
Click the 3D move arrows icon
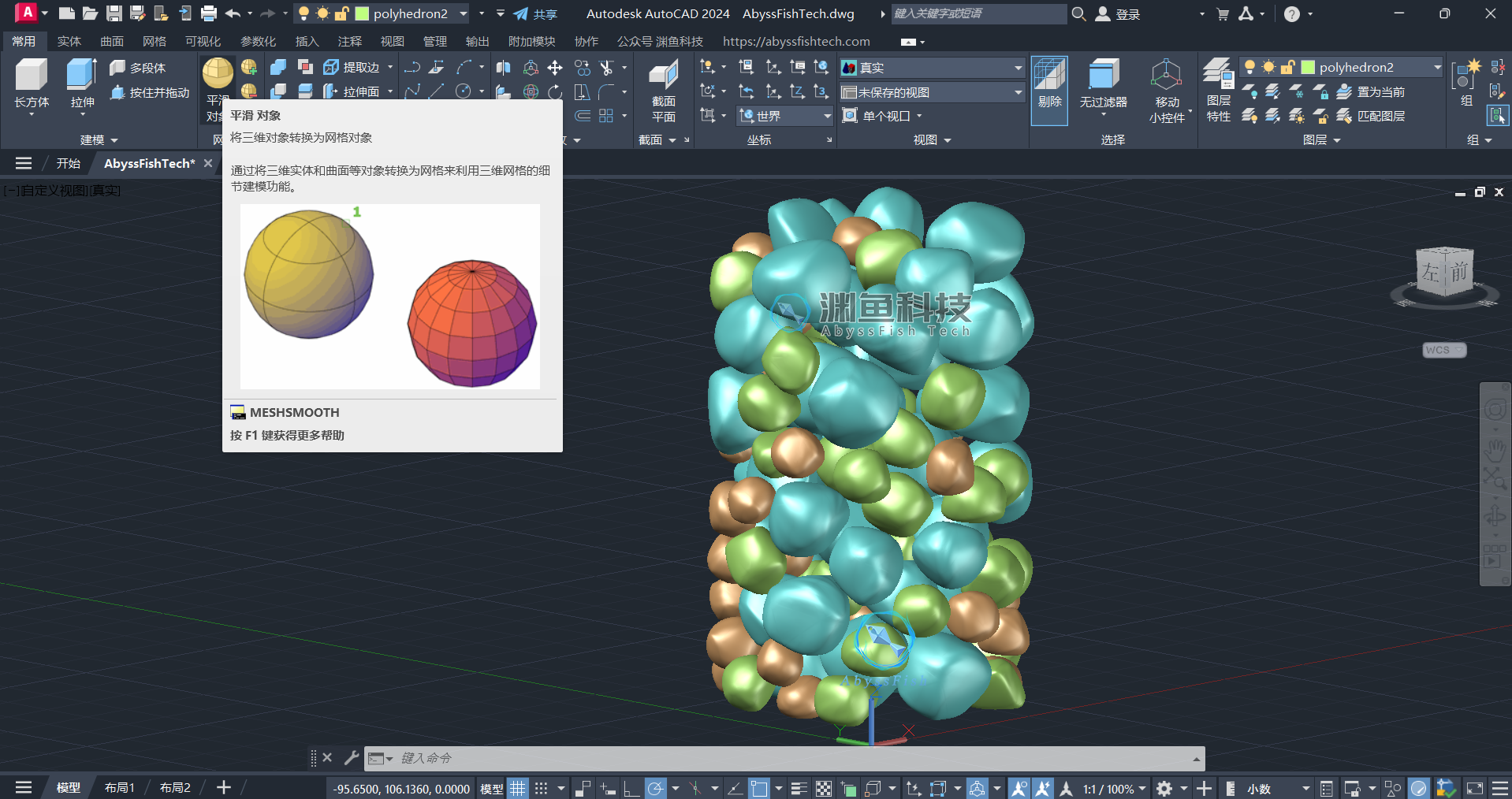555,68
